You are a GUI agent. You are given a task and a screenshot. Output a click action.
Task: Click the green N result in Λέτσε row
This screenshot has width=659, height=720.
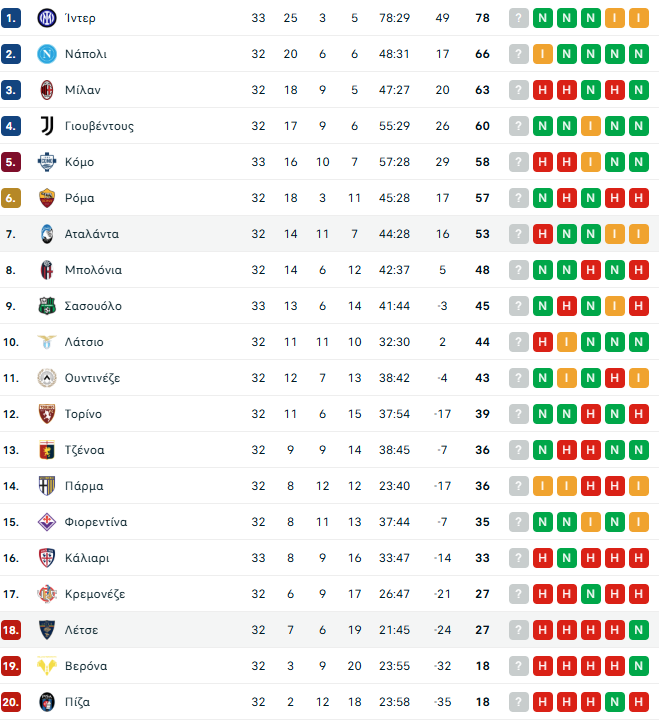pos(639,630)
